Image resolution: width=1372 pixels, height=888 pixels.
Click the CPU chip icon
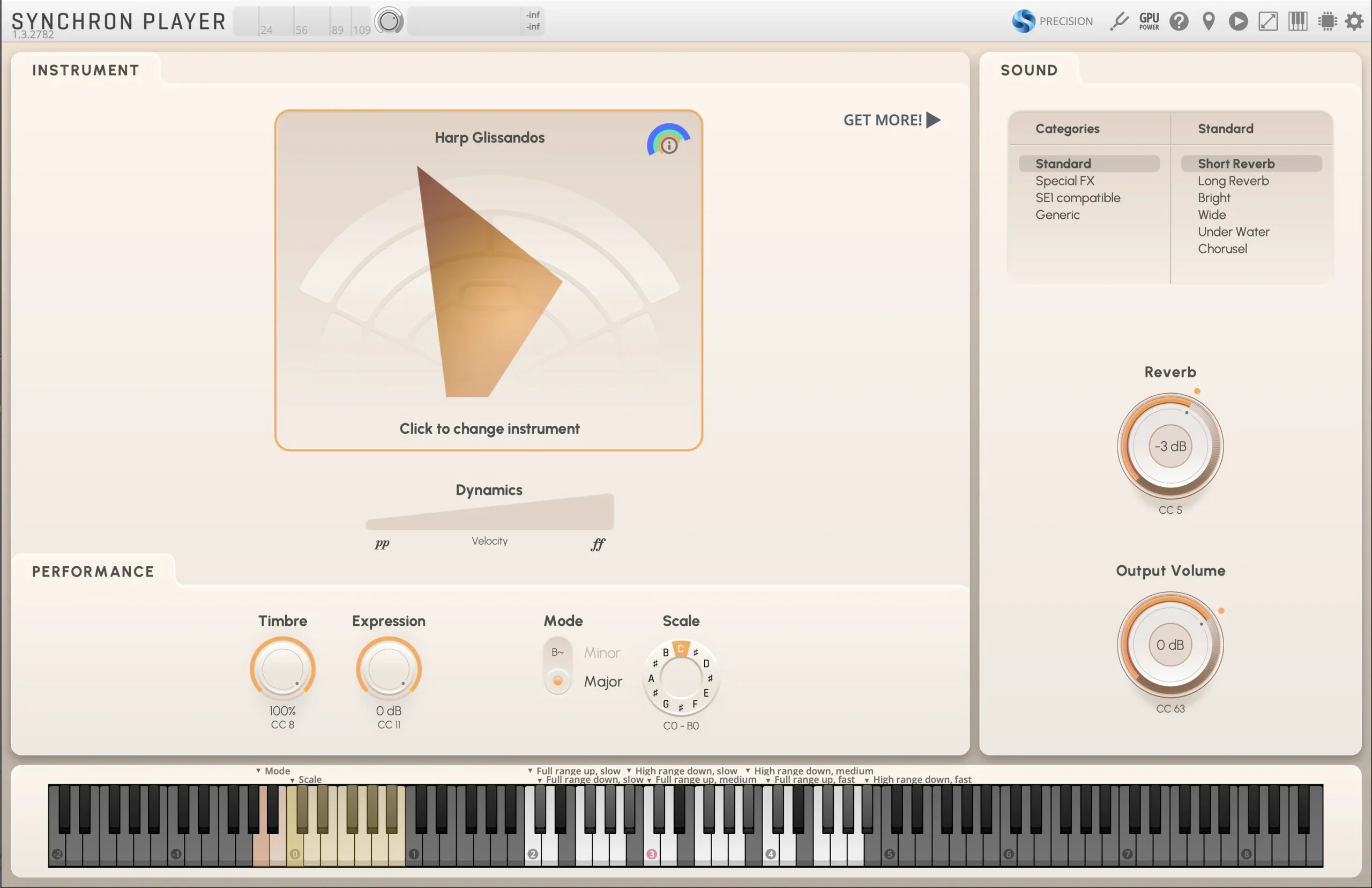[x=1327, y=21]
